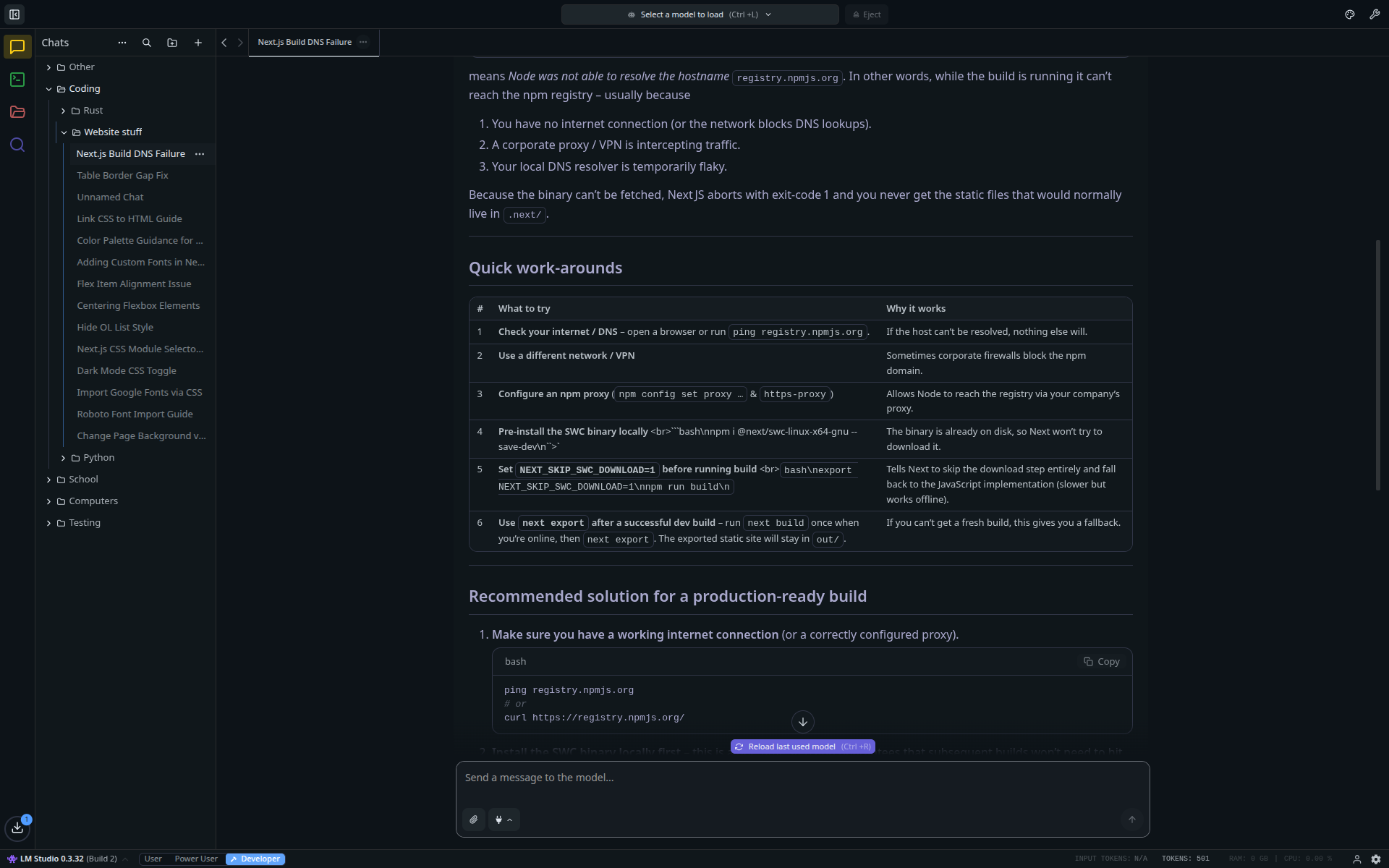1389x868 pixels.
Task: Open the Next.js Build DNS Failure tab
Action: click(305, 42)
